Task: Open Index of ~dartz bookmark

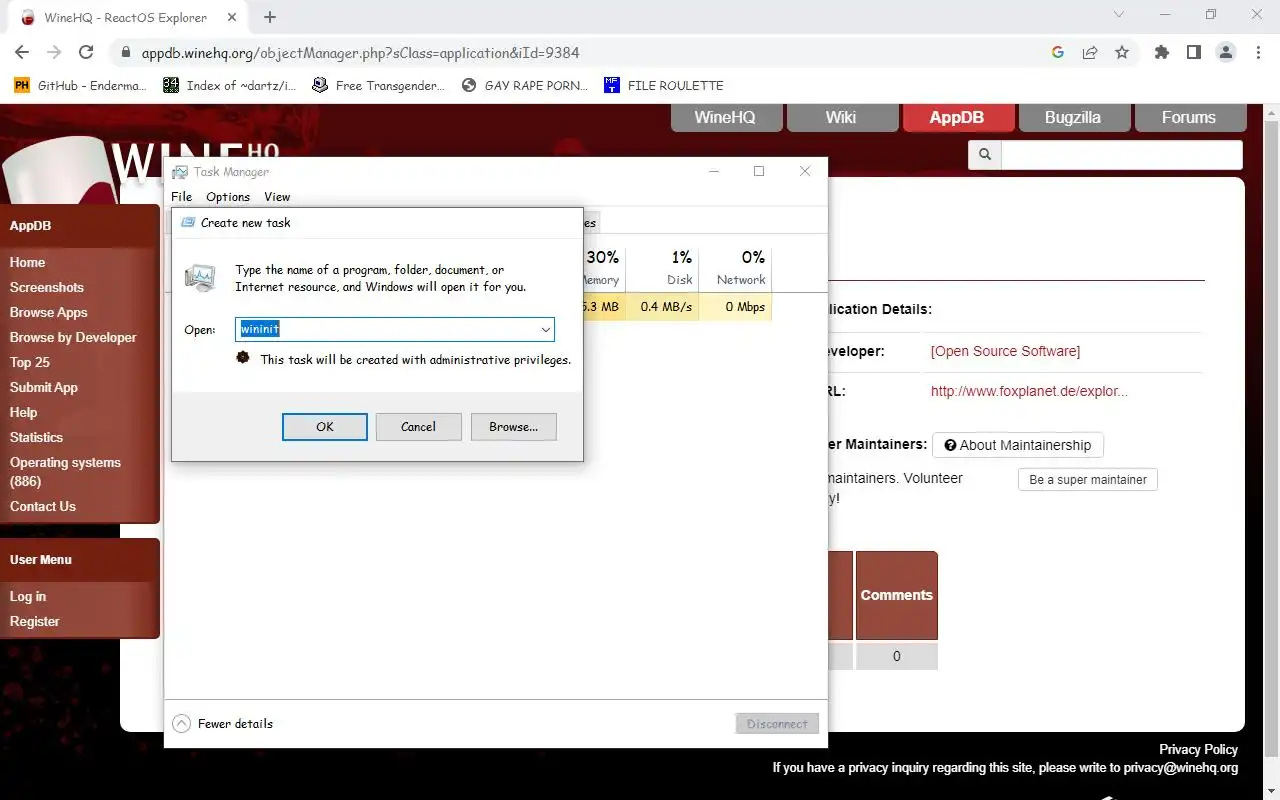Action: (x=230, y=85)
